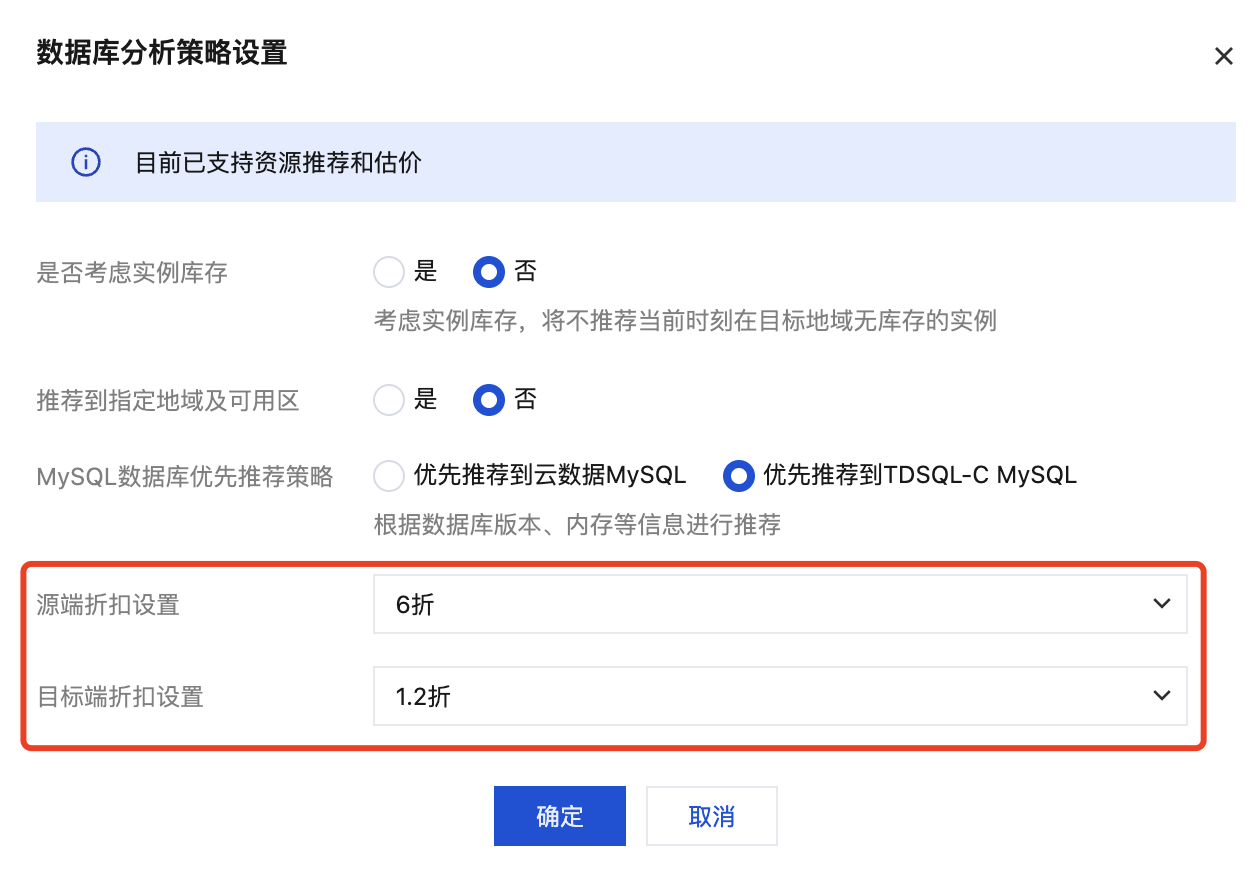Image resolution: width=1260 pixels, height=882 pixels.
Task: Select 是 for 是否考虑实例库存
Action: 389,271
